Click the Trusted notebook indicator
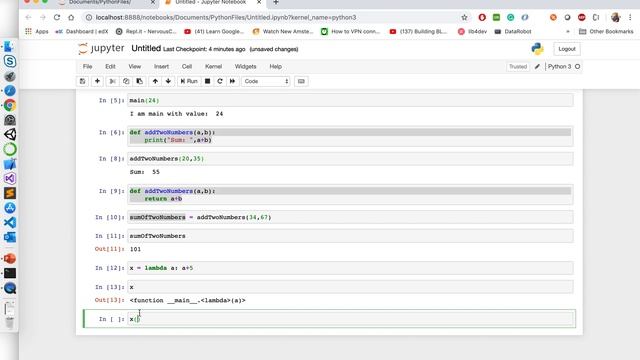The height and width of the screenshot is (360, 640). coord(518,67)
